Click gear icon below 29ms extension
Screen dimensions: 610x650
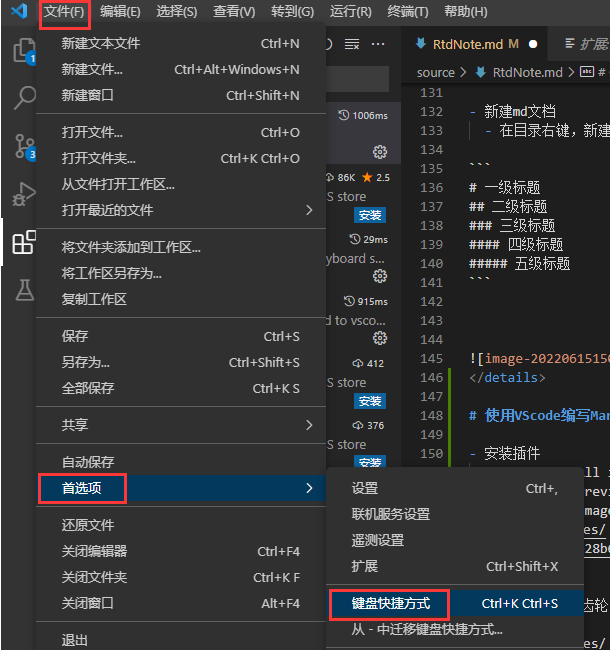pos(380,276)
